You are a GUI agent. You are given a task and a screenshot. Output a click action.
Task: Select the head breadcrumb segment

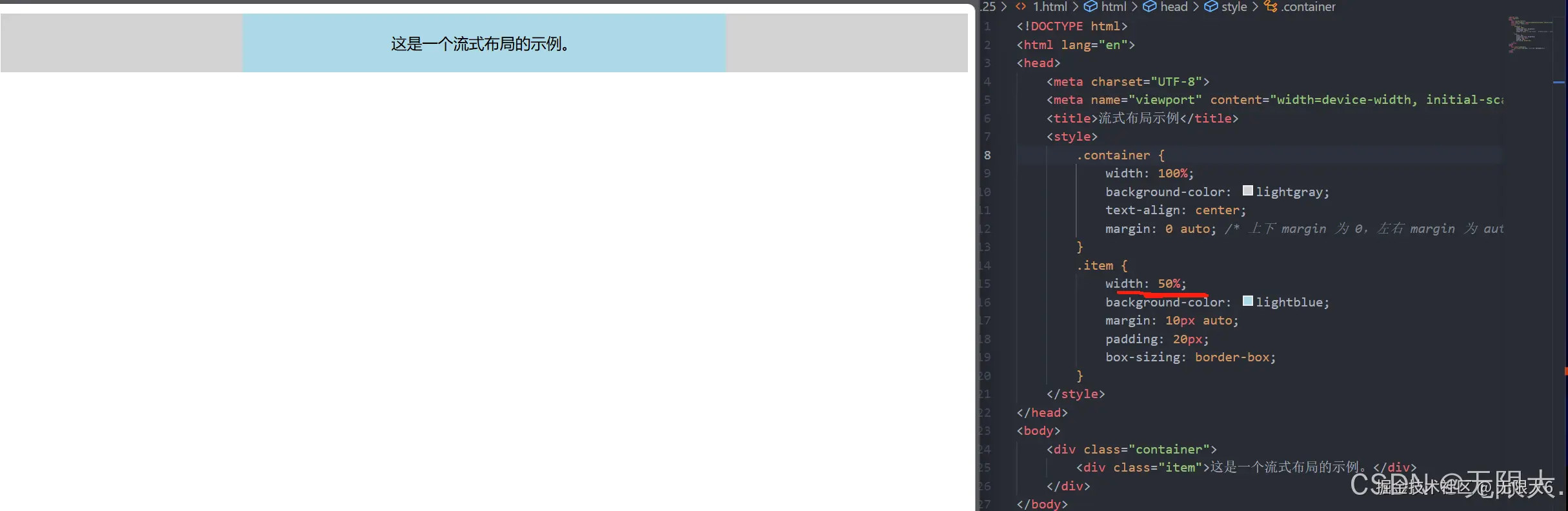click(x=1174, y=6)
